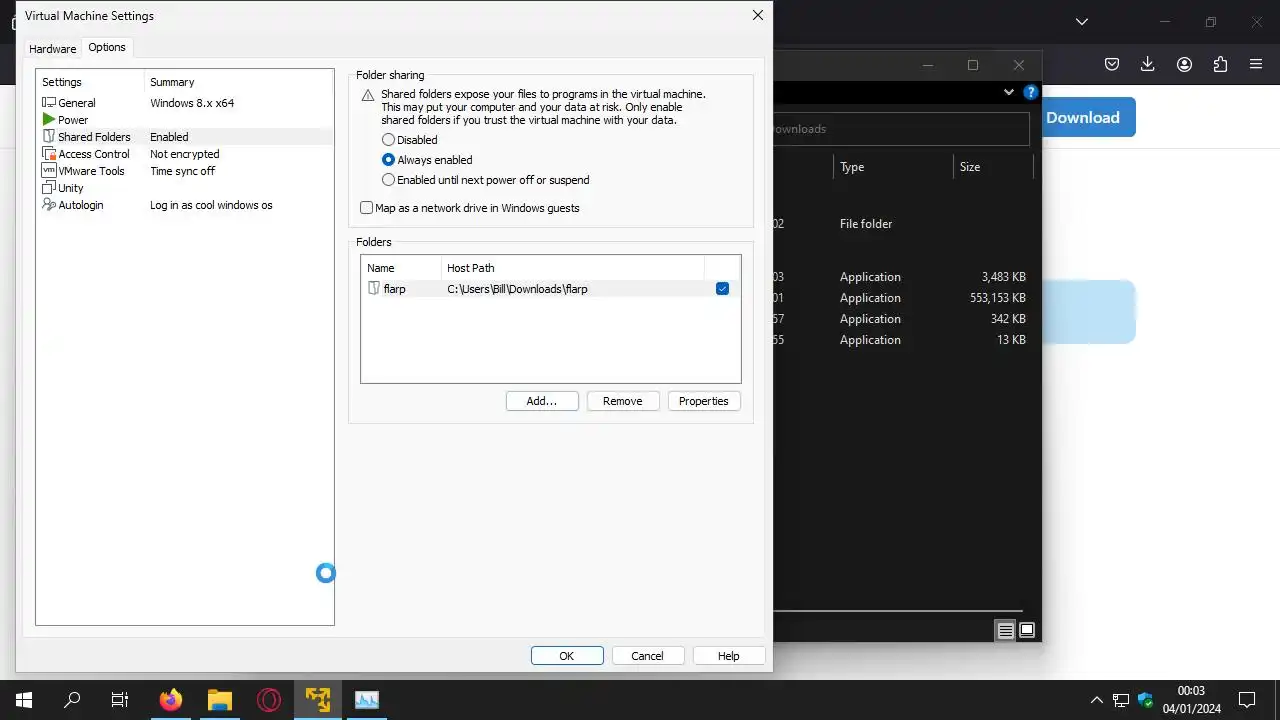Expand the Explorer ribbon chevron
The image size is (1280, 720).
point(1009,92)
